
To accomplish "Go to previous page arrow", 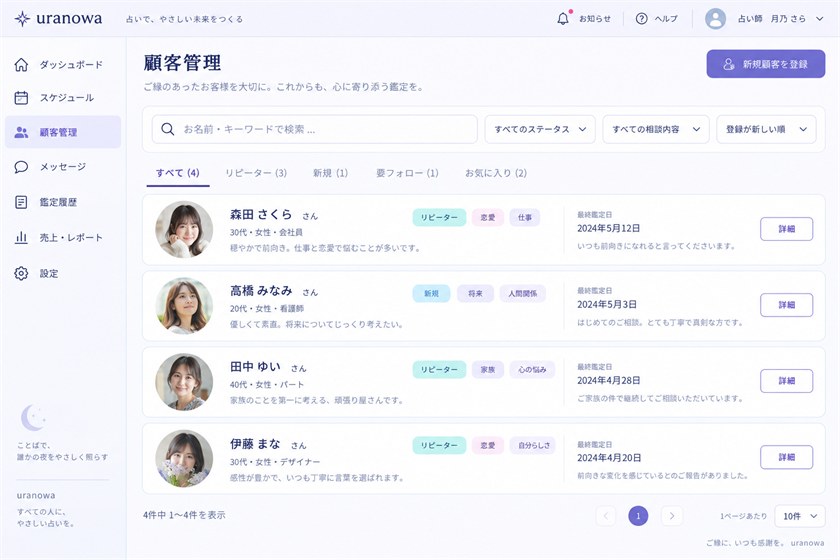I will (606, 516).
